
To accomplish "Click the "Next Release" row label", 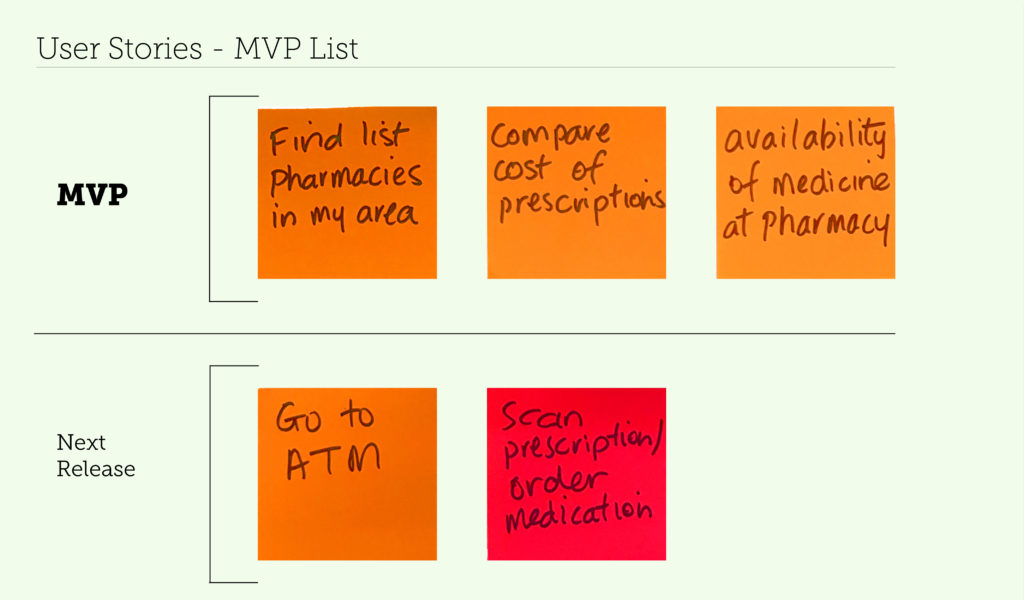I will point(95,455).
